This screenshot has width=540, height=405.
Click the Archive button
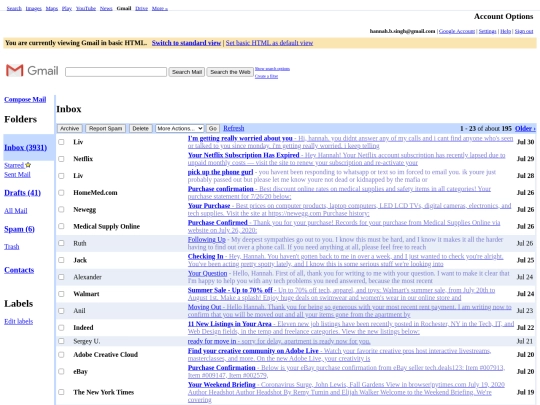click(x=70, y=128)
